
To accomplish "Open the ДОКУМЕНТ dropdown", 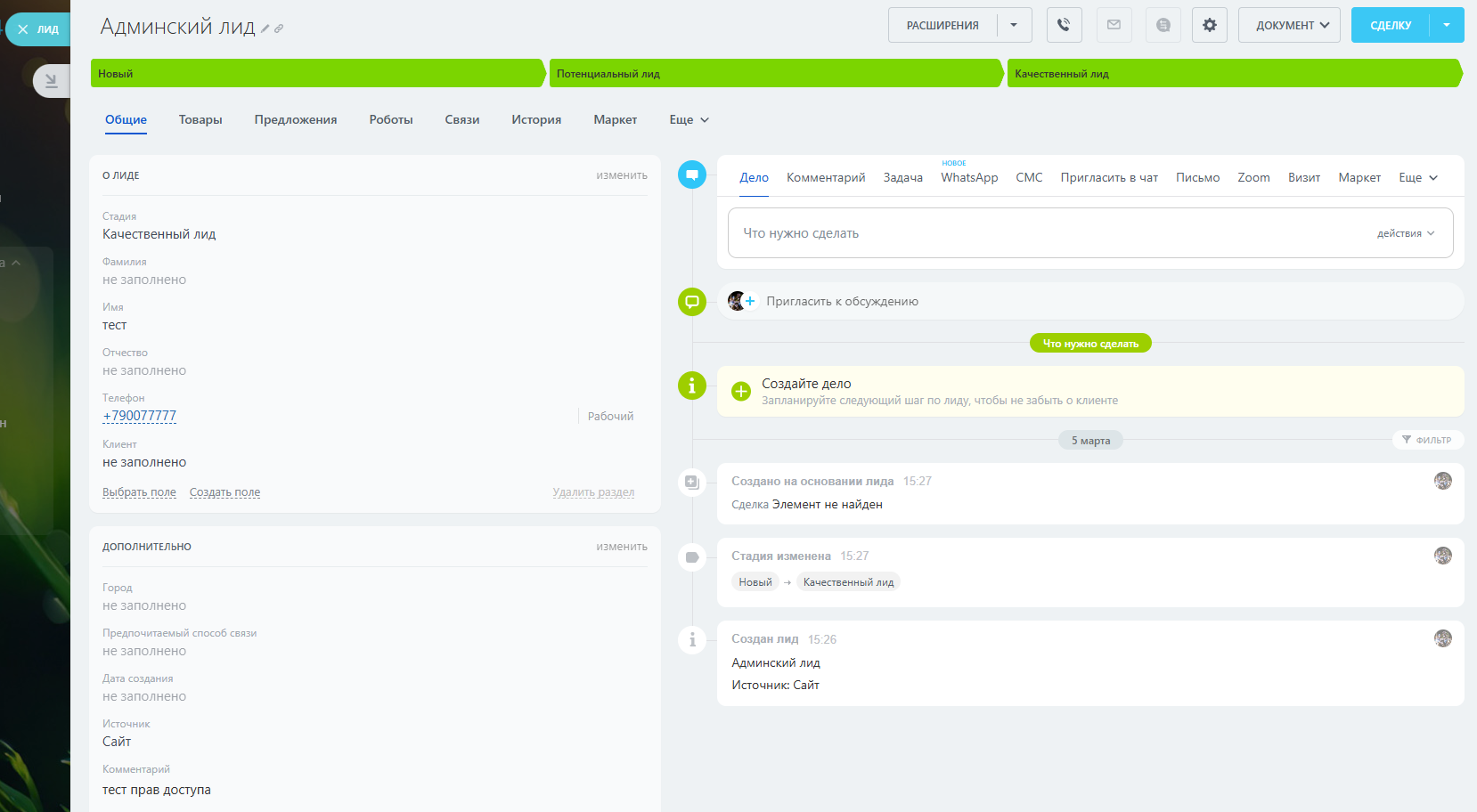I will (x=1289, y=25).
